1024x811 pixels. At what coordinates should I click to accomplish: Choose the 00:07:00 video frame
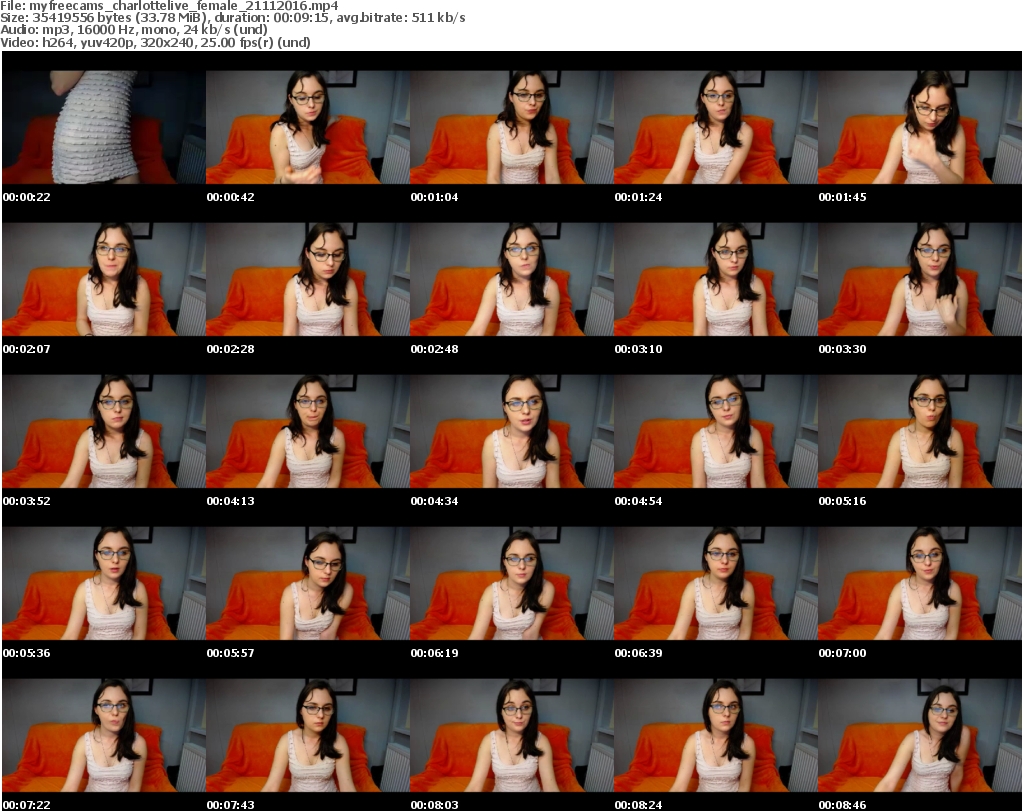tap(920, 583)
